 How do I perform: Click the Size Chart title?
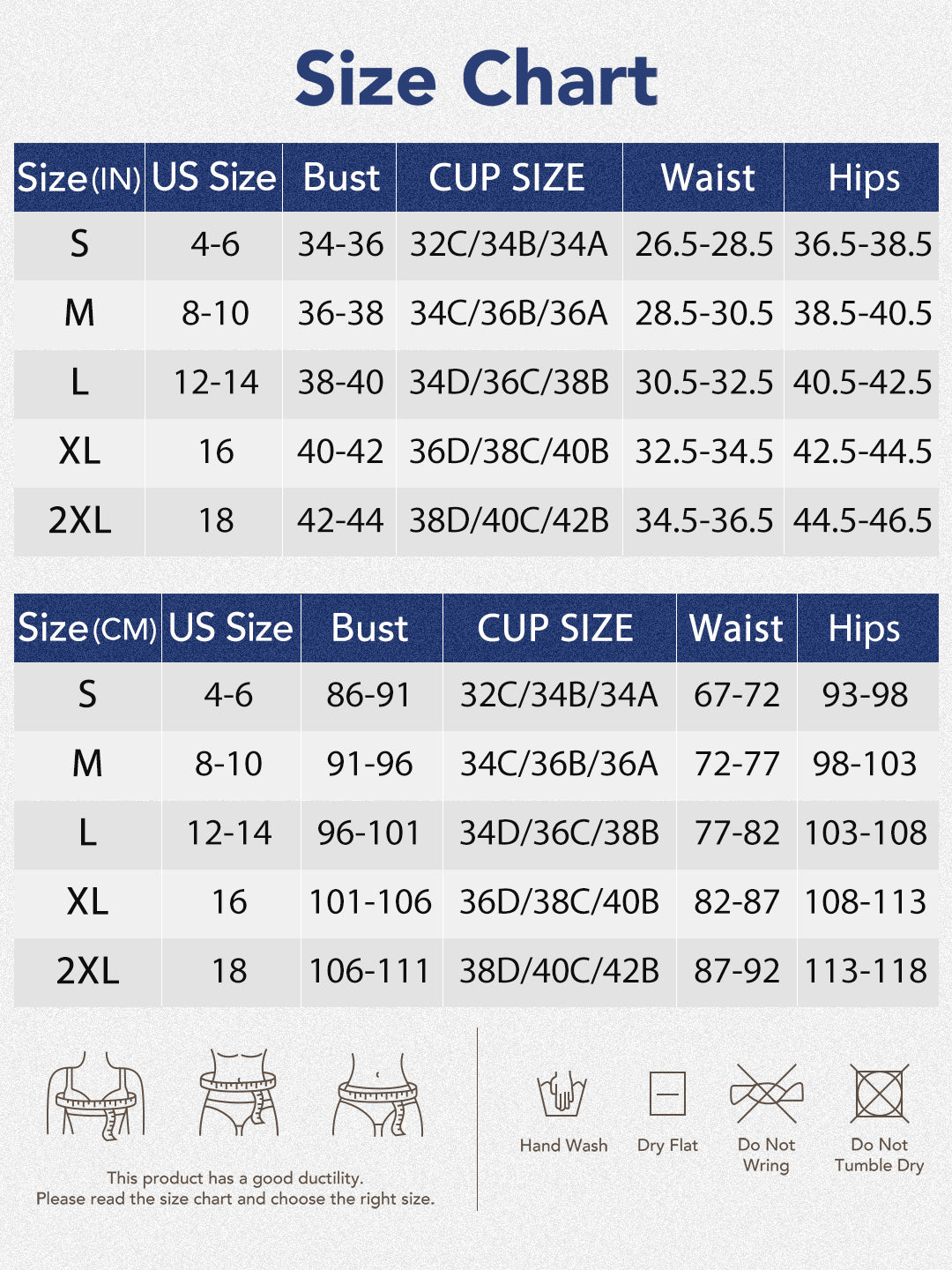point(476,78)
